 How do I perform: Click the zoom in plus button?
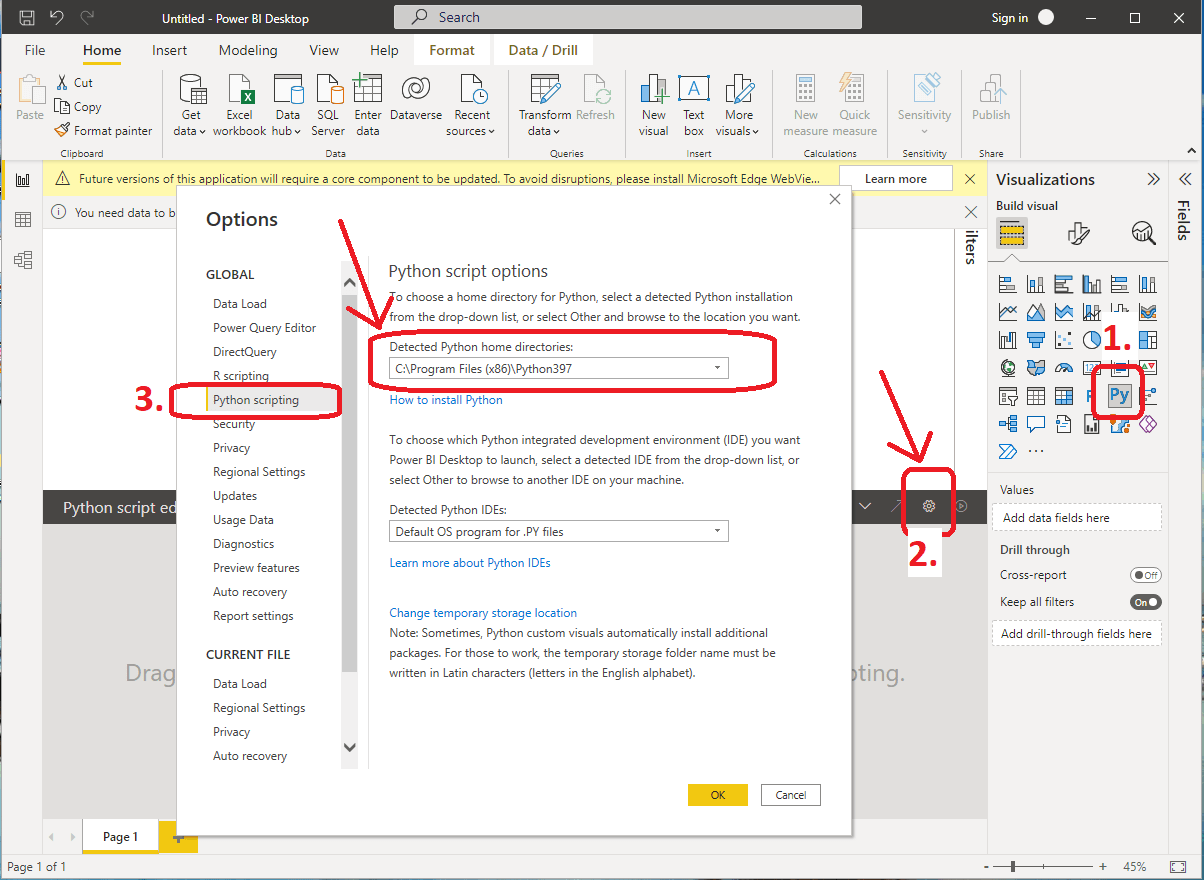click(x=1103, y=866)
